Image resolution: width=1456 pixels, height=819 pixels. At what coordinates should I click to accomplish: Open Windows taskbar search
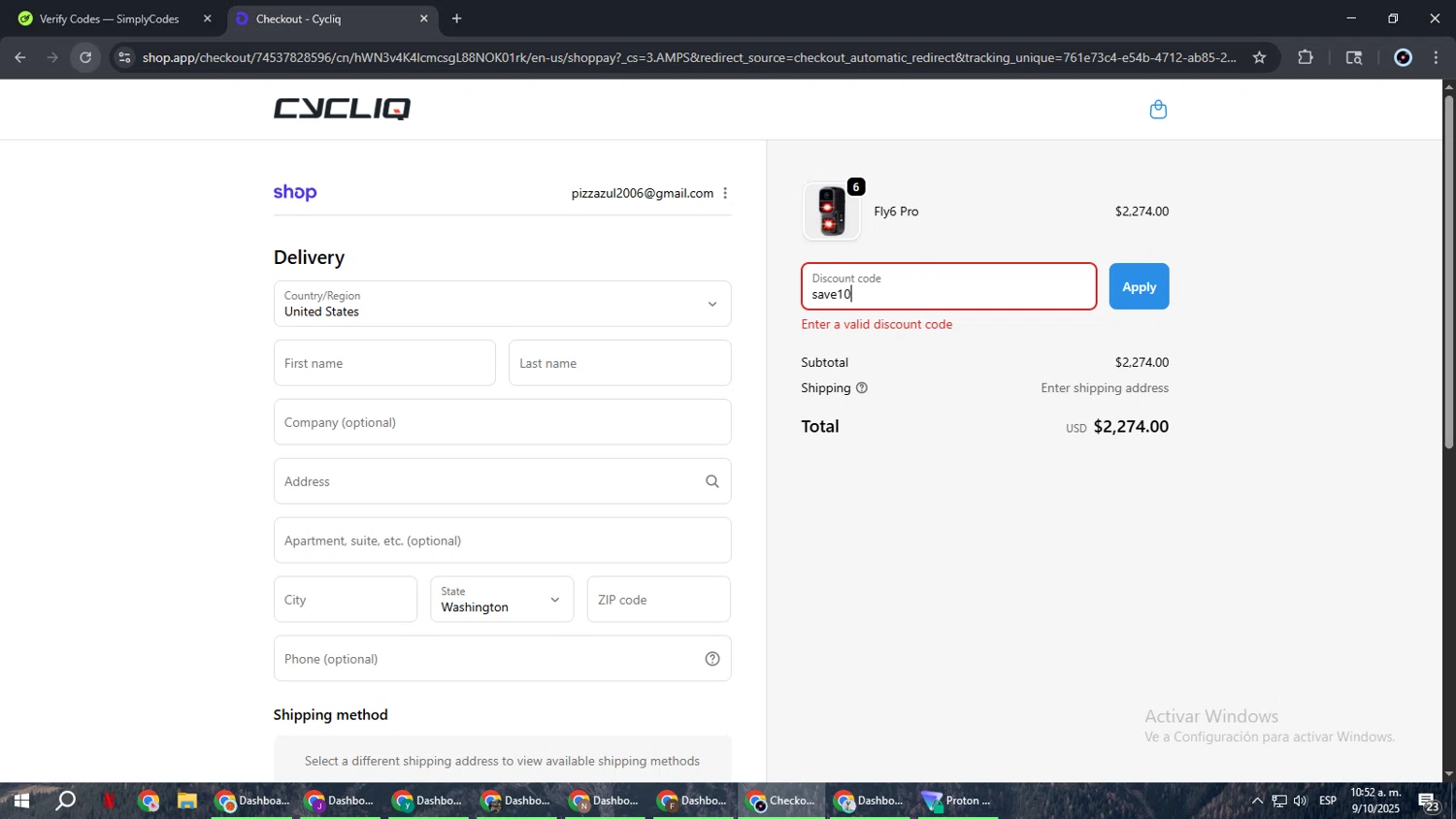pos(65,801)
